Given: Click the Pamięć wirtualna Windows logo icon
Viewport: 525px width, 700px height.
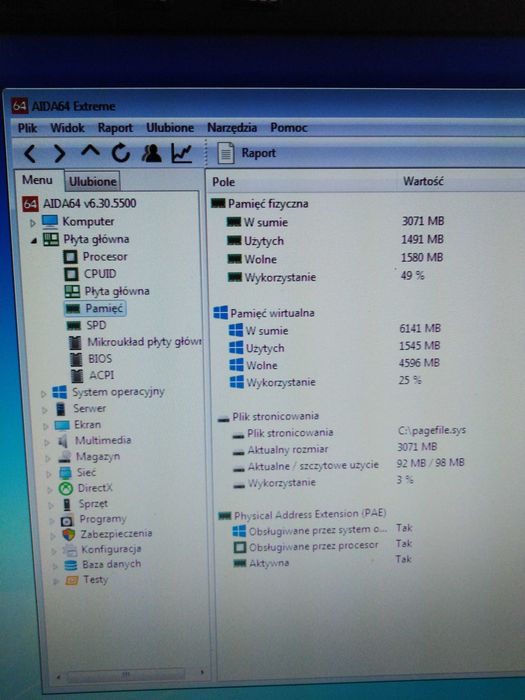Looking at the screenshot, I should [x=221, y=313].
